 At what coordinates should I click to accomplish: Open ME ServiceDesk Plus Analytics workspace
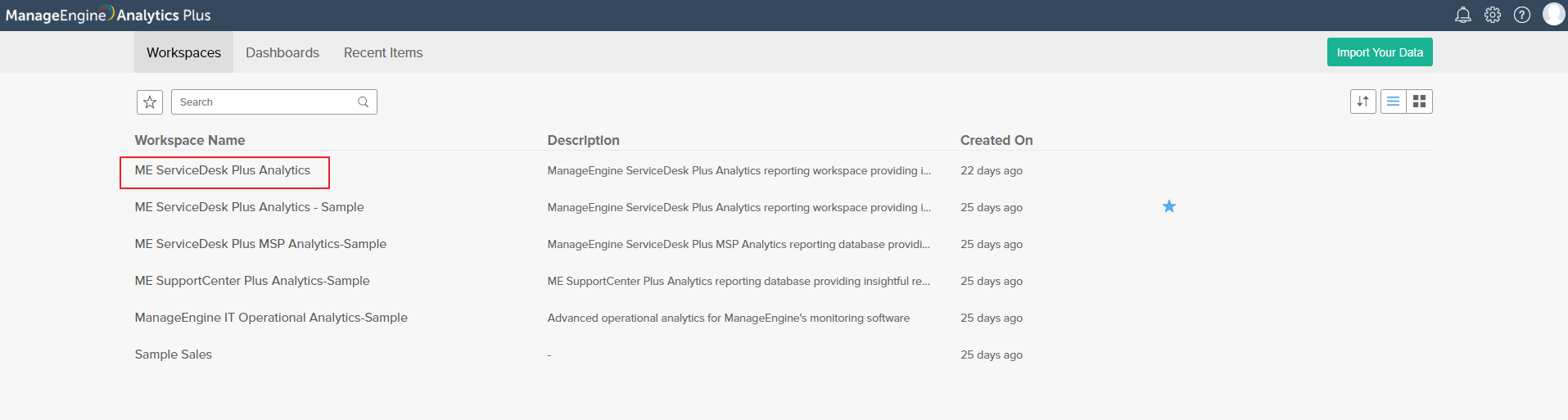coord(223,170)
